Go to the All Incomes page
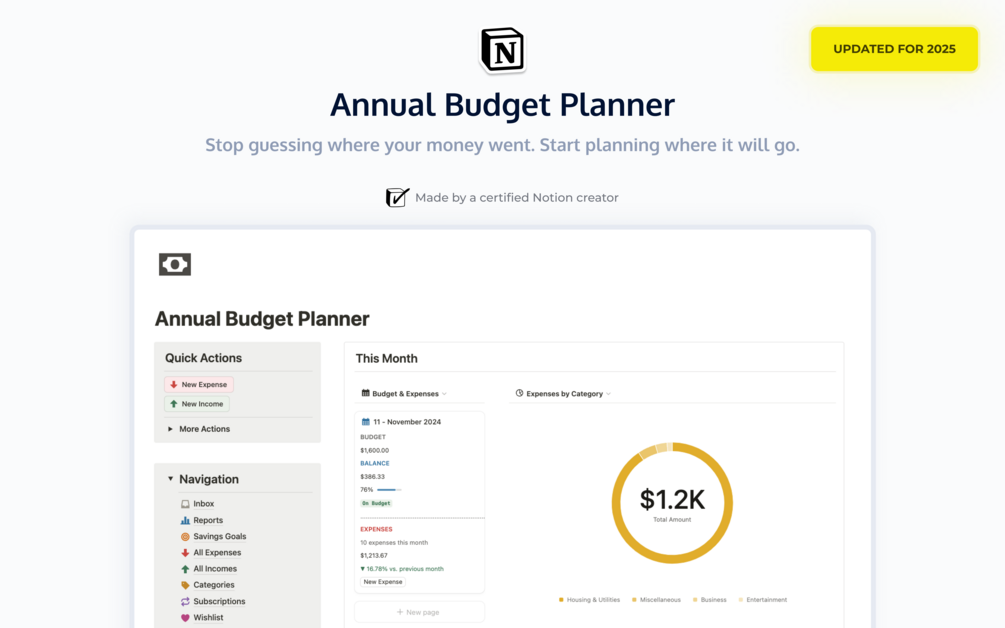 [x=214, y=569]
